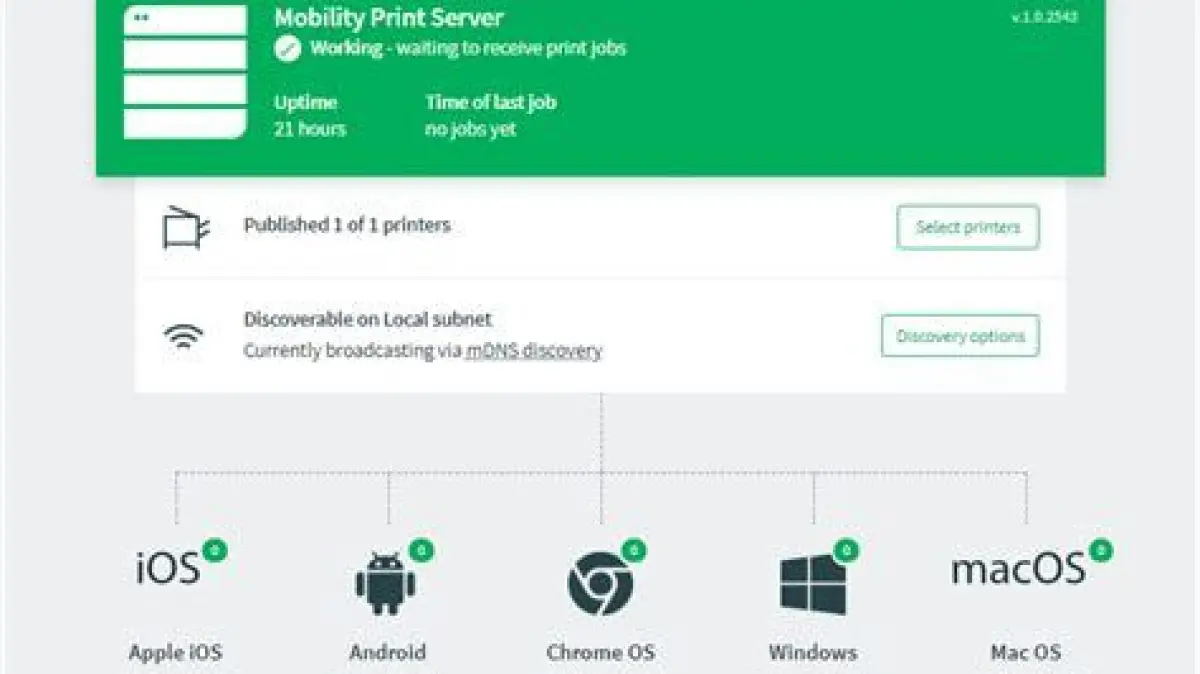Select the Android robot icon
The width and height of the screenshot is (1200, 674).
[385, 583]
